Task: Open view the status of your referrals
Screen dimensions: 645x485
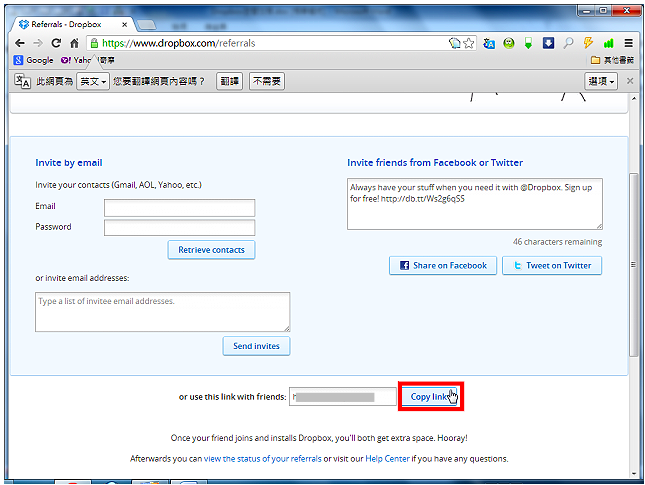Action: 262,459
